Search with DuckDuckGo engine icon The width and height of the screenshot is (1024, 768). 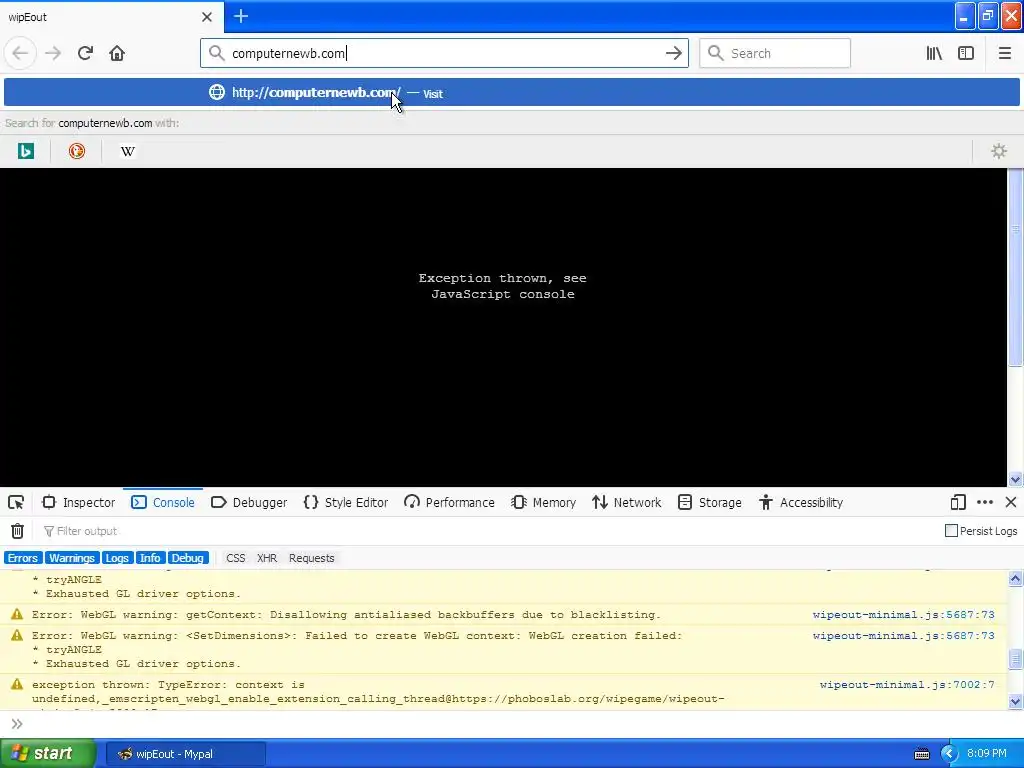(x=76, y=152)
